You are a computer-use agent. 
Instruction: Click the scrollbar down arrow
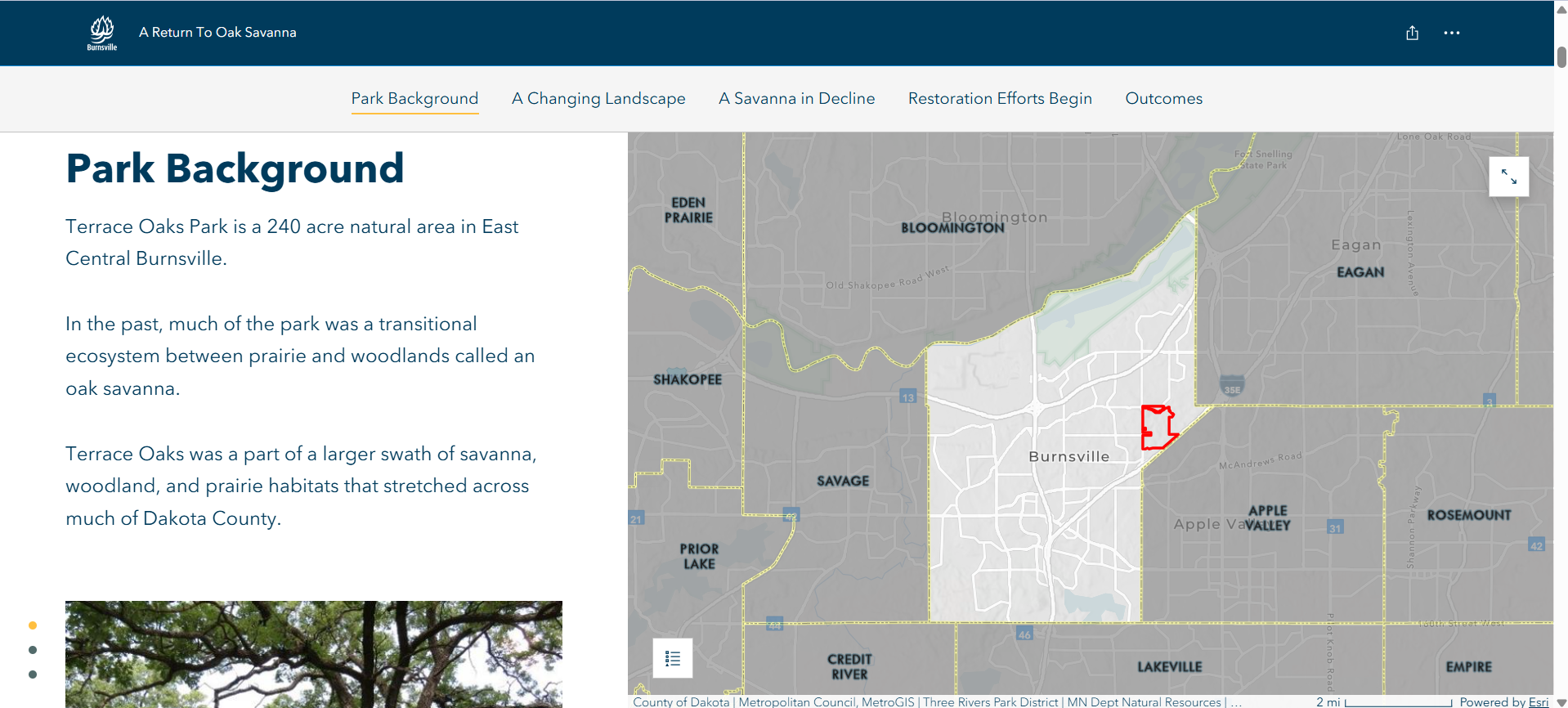(x=1561, y=702)
